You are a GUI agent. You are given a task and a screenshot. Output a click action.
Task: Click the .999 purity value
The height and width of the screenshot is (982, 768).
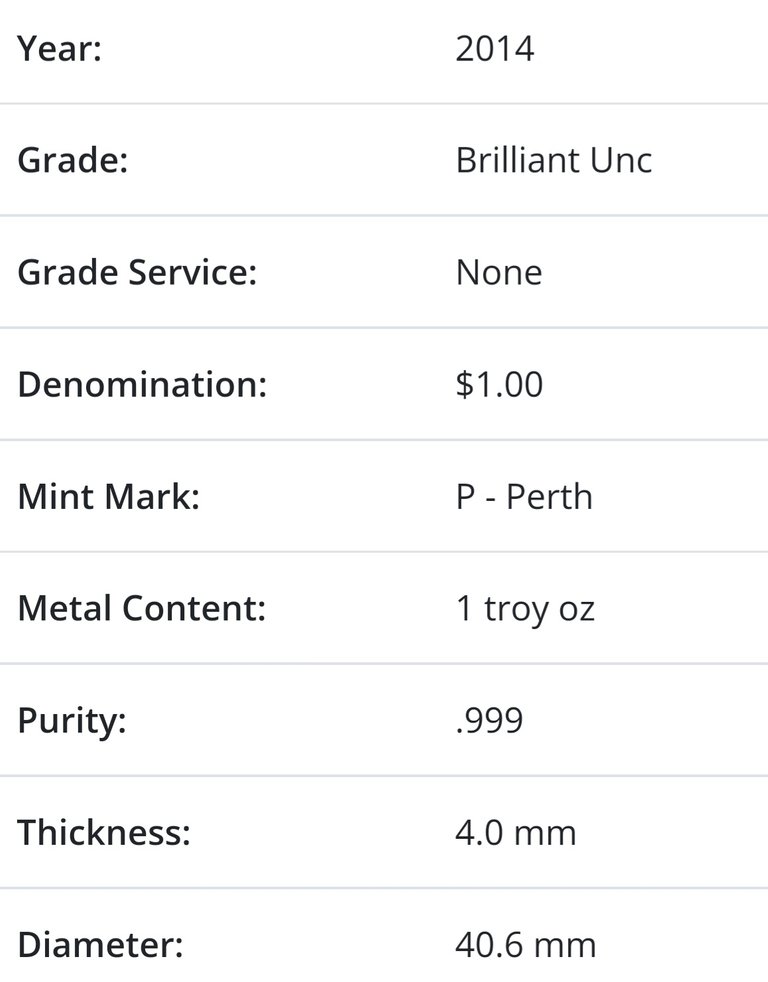pos(489,720)
